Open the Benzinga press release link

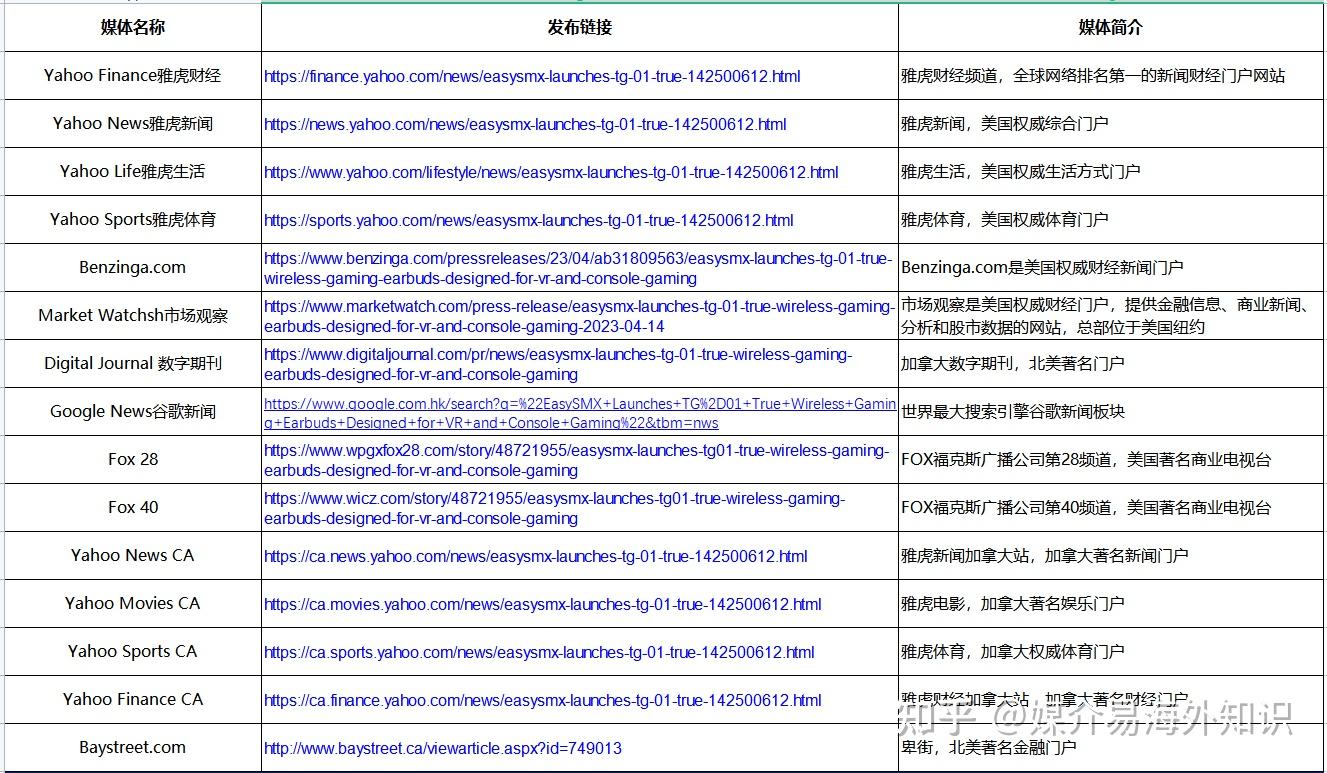(x=577, y=268)
